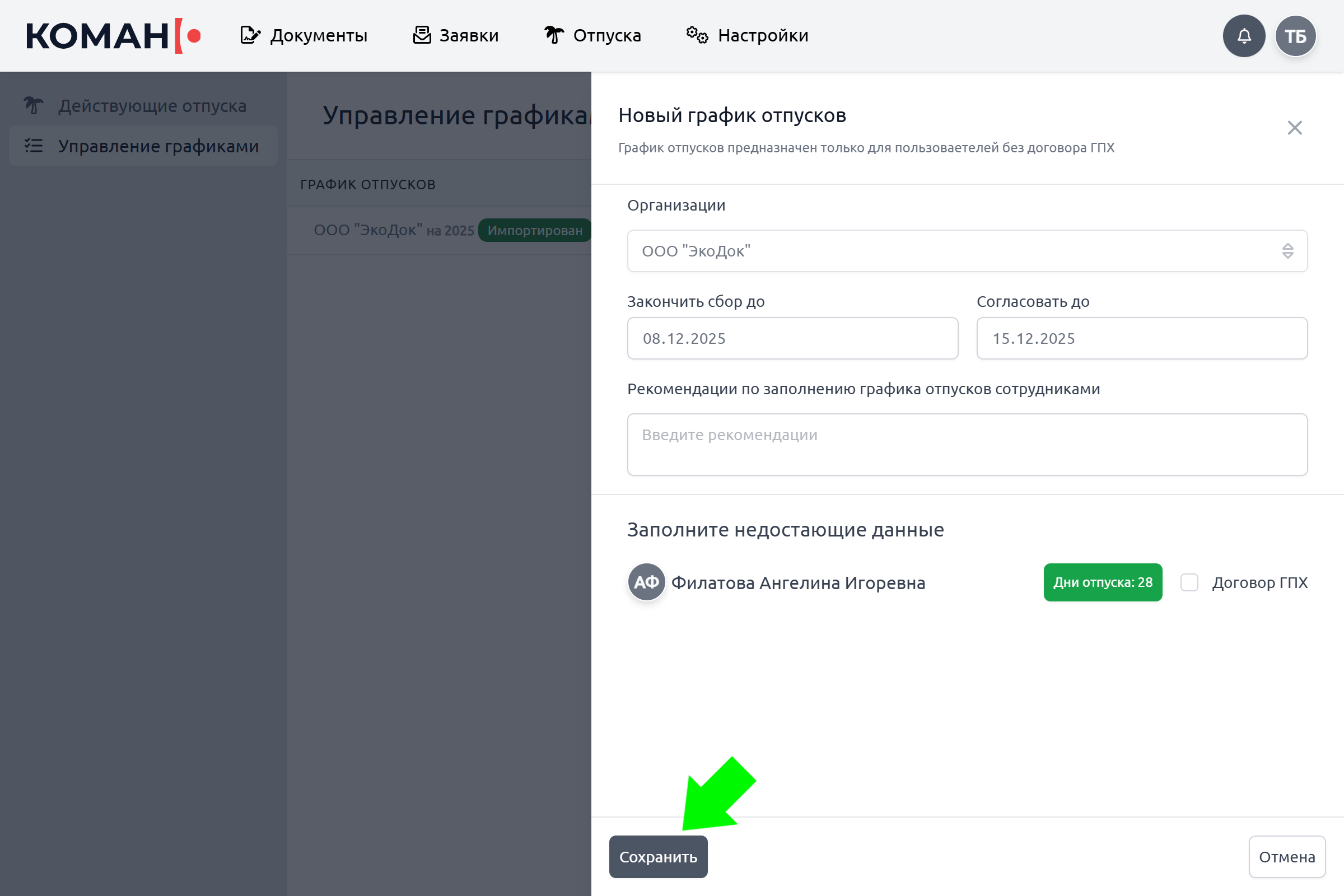Select Управление графиками in sidebar
Screen dimensions: 1344x896
143,146
